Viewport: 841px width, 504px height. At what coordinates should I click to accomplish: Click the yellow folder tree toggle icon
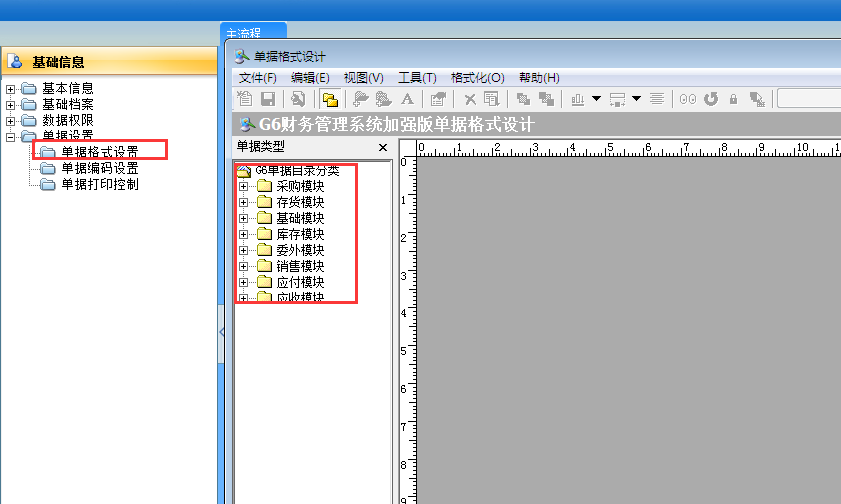pos(329,99)
